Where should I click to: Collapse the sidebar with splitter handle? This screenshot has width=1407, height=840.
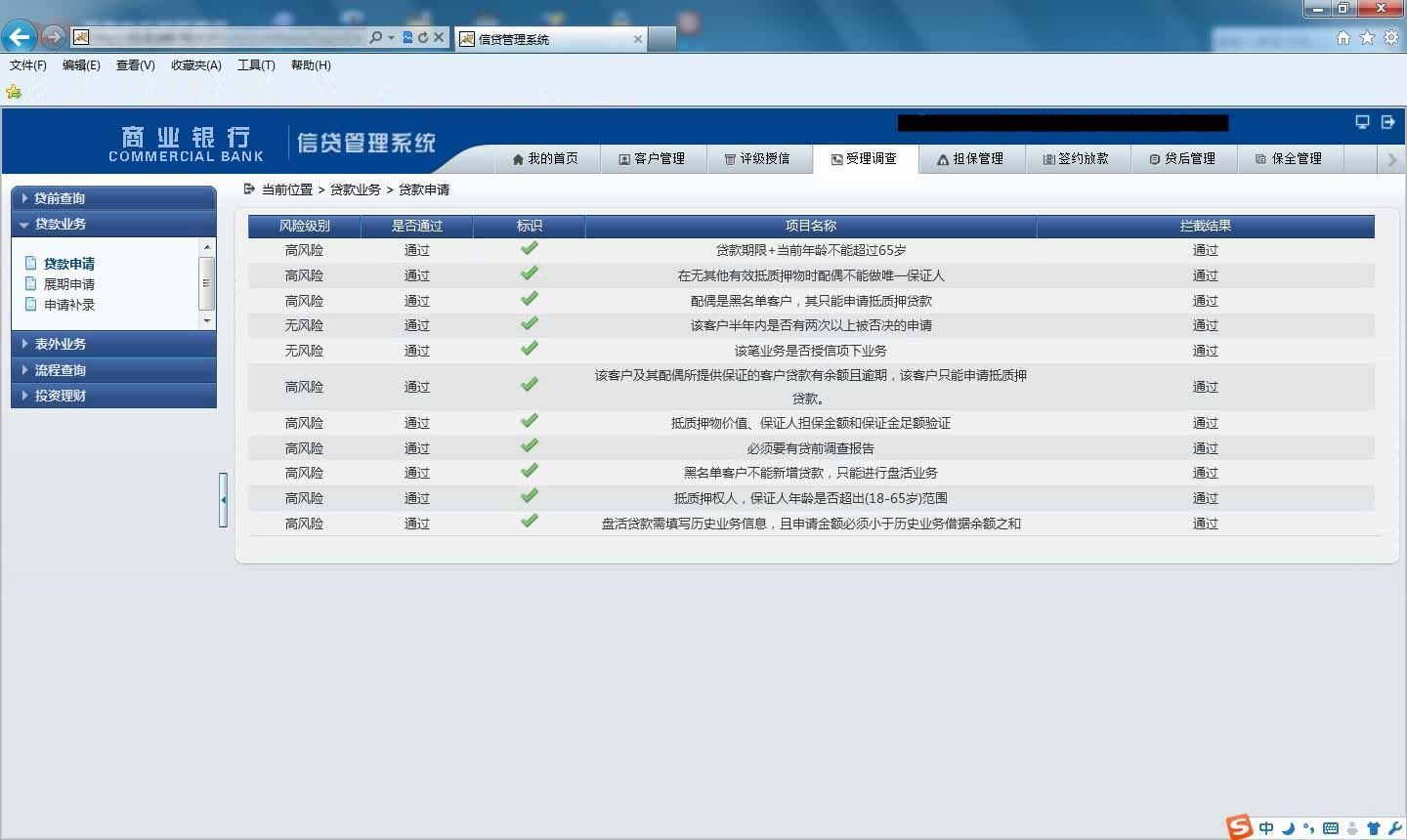tap(224, 500)
